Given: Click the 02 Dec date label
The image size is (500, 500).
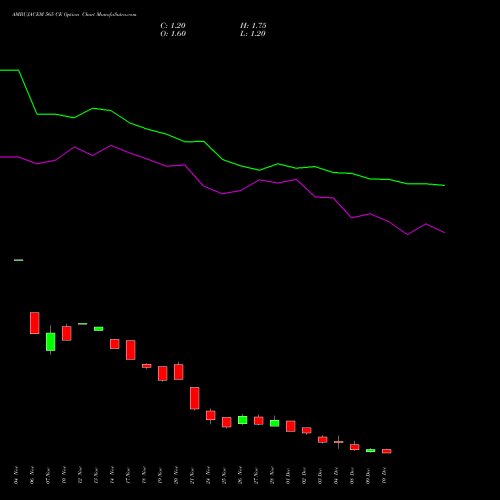Looking at the screenshot, I should tap(304, 475).
